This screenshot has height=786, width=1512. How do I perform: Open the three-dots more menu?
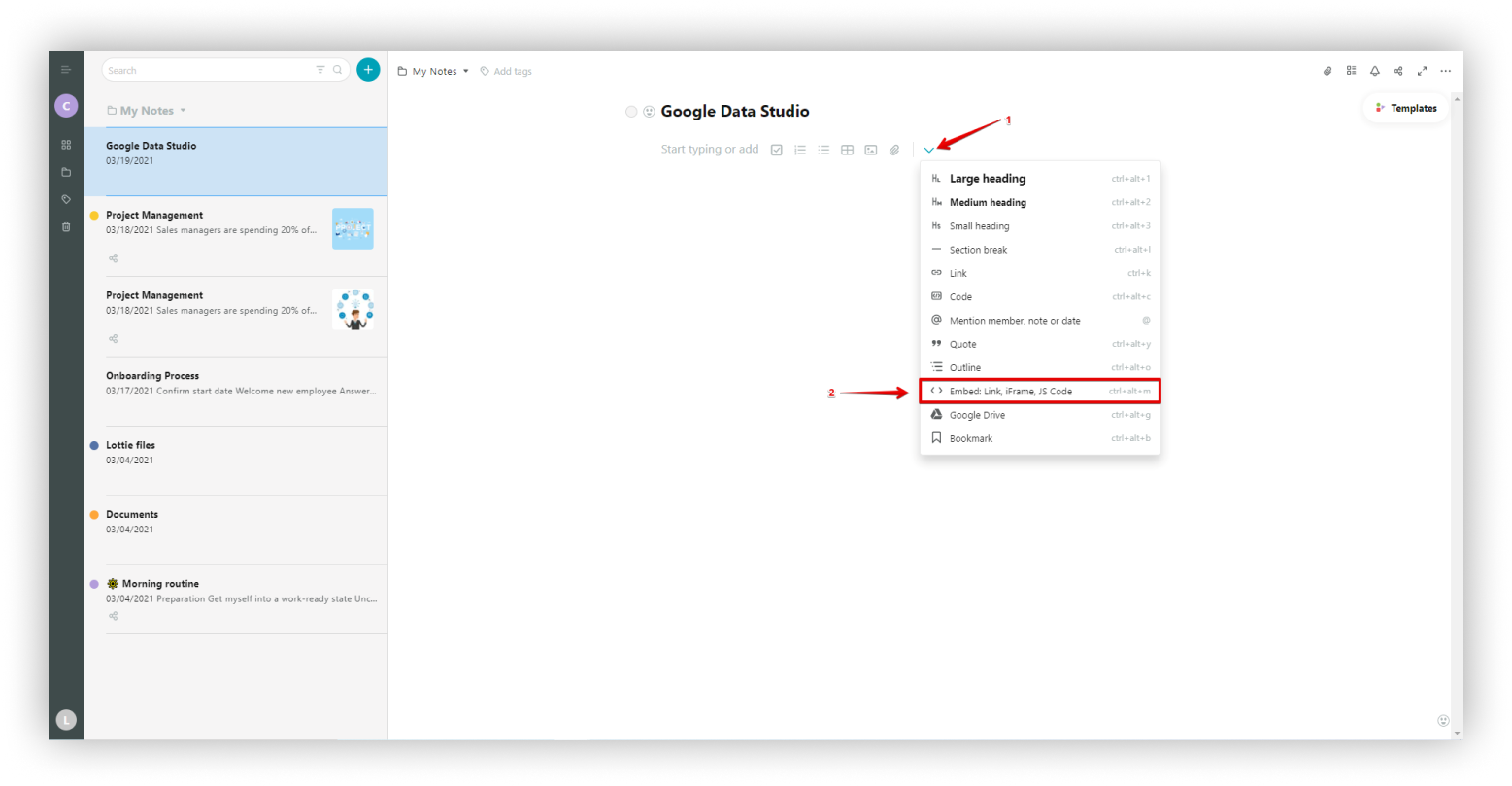tap(1446, 71)
